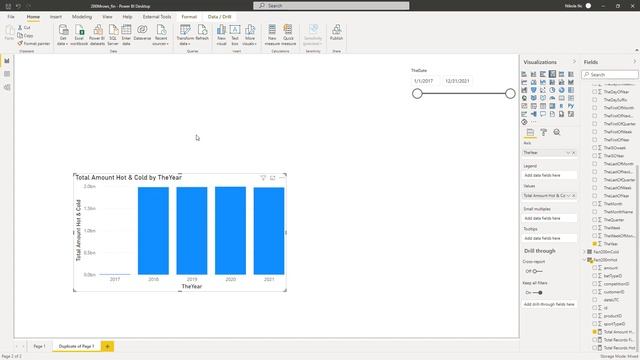Switch to Model view in left sidebar
The image size is (640, 360).
click(x=7, y=87)
